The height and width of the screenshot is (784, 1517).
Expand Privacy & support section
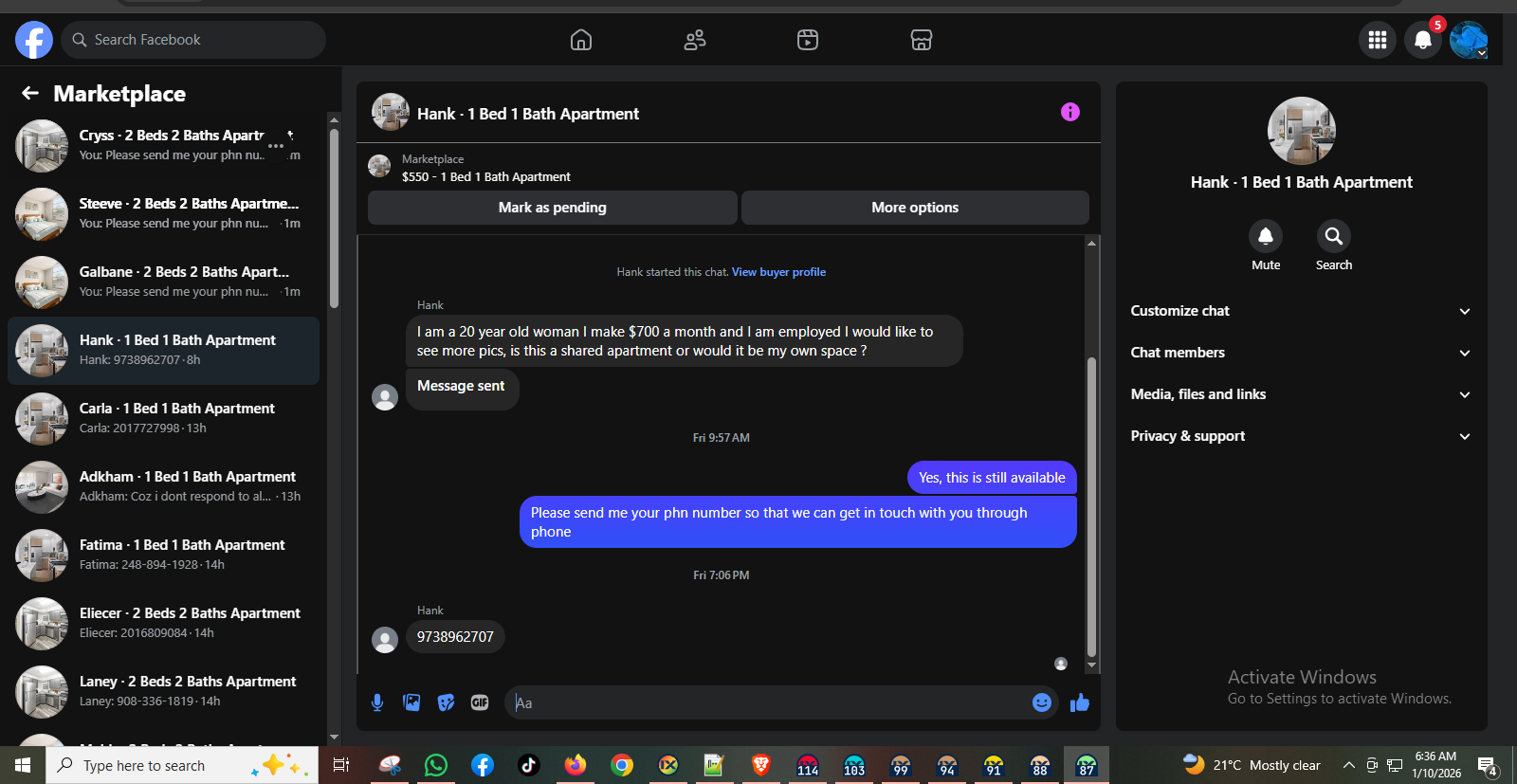(1301, 436)
